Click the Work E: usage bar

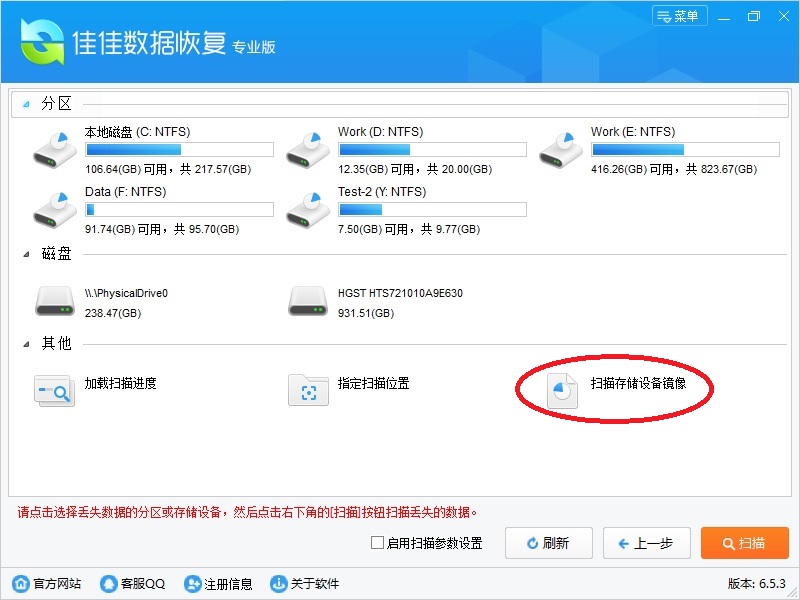pyautogui.click(x=685, y=150)
